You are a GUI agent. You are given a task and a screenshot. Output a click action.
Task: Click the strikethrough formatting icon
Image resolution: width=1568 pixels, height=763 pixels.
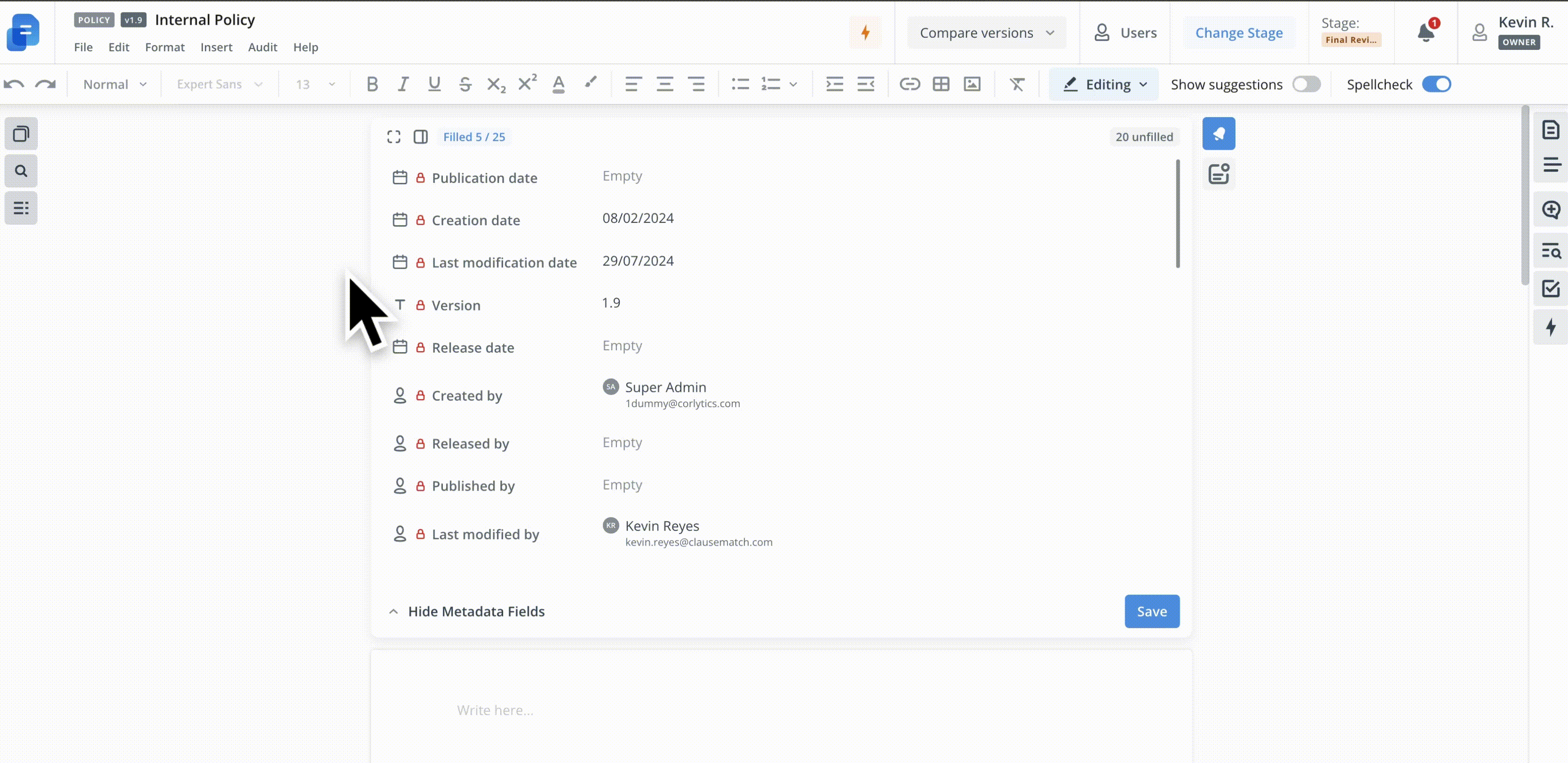(x=465, y=84)
